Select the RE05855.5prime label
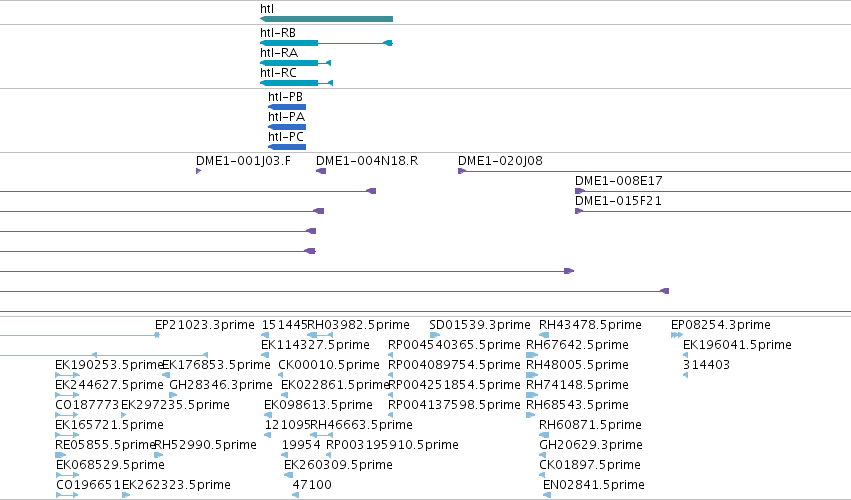 105,446
